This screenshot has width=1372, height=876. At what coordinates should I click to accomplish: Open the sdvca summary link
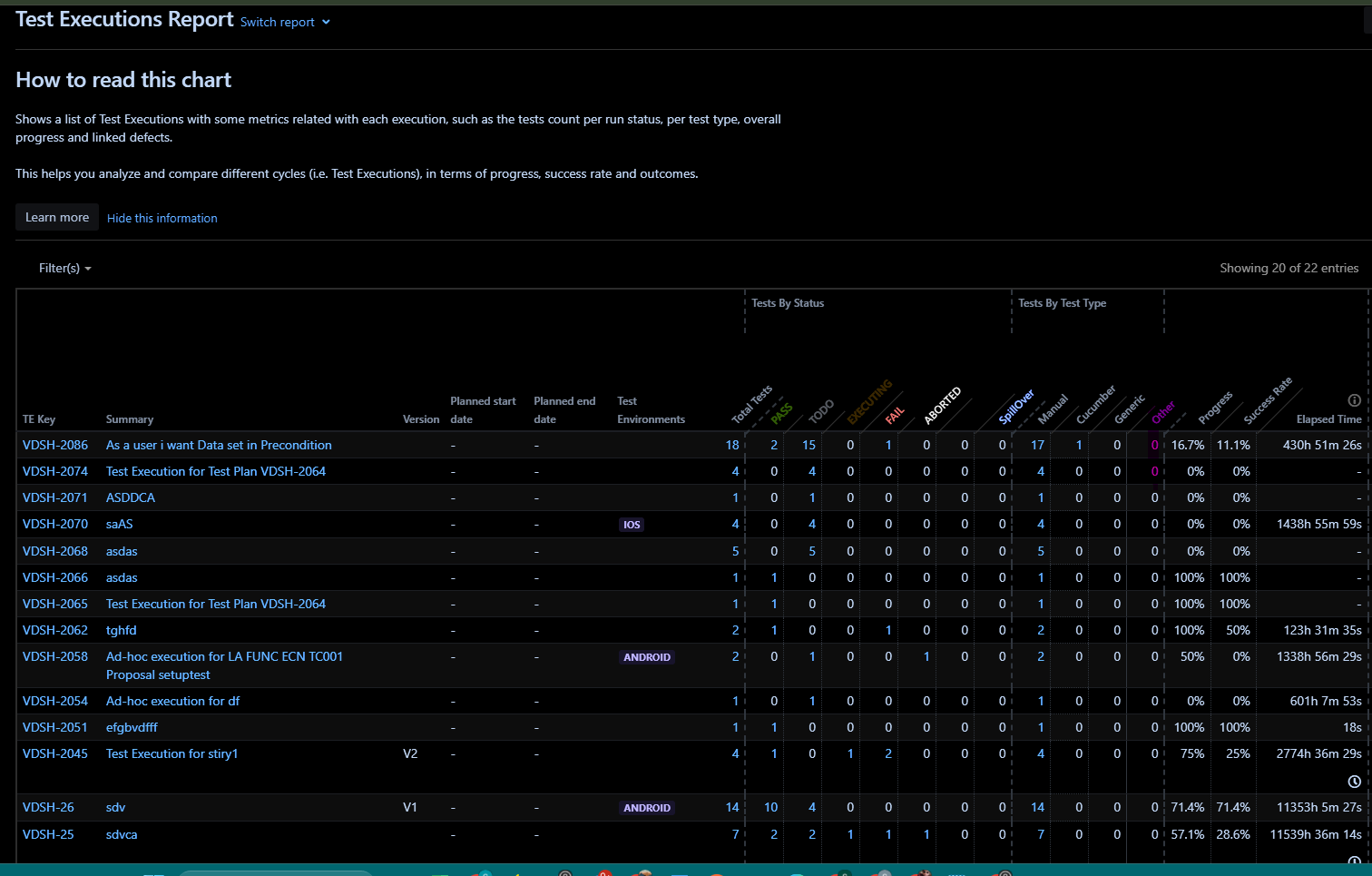122,834
